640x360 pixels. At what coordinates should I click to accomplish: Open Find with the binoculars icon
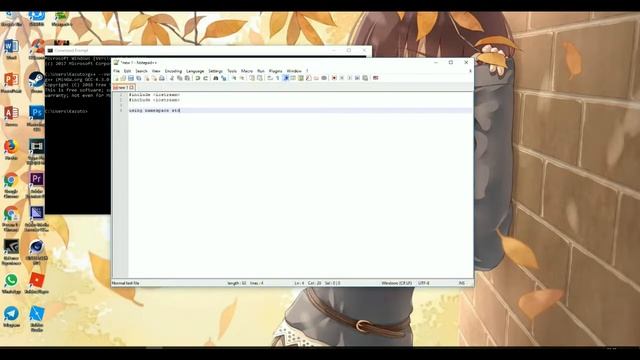coord(215,78)
